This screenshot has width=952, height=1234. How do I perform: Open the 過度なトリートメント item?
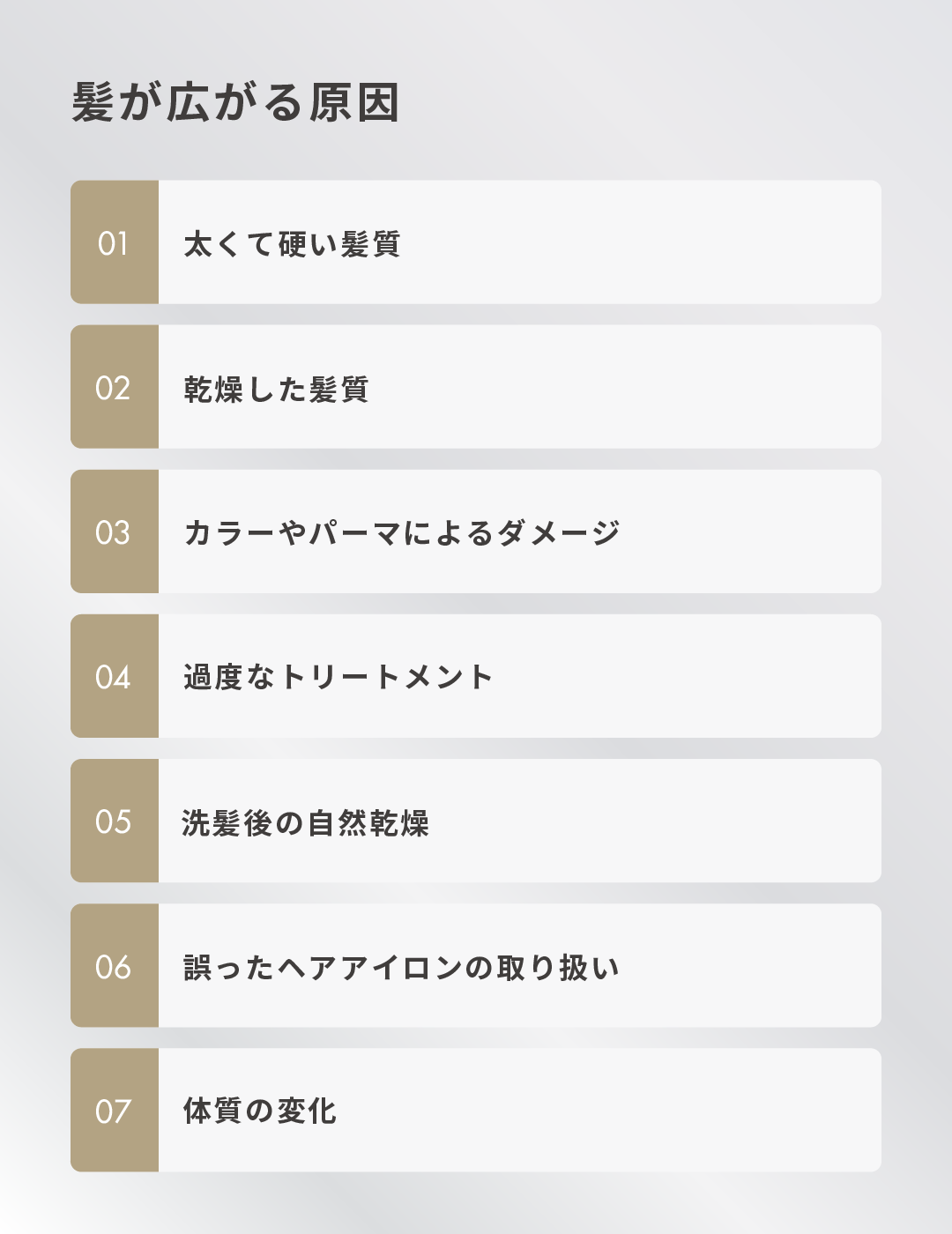point(338,678)
